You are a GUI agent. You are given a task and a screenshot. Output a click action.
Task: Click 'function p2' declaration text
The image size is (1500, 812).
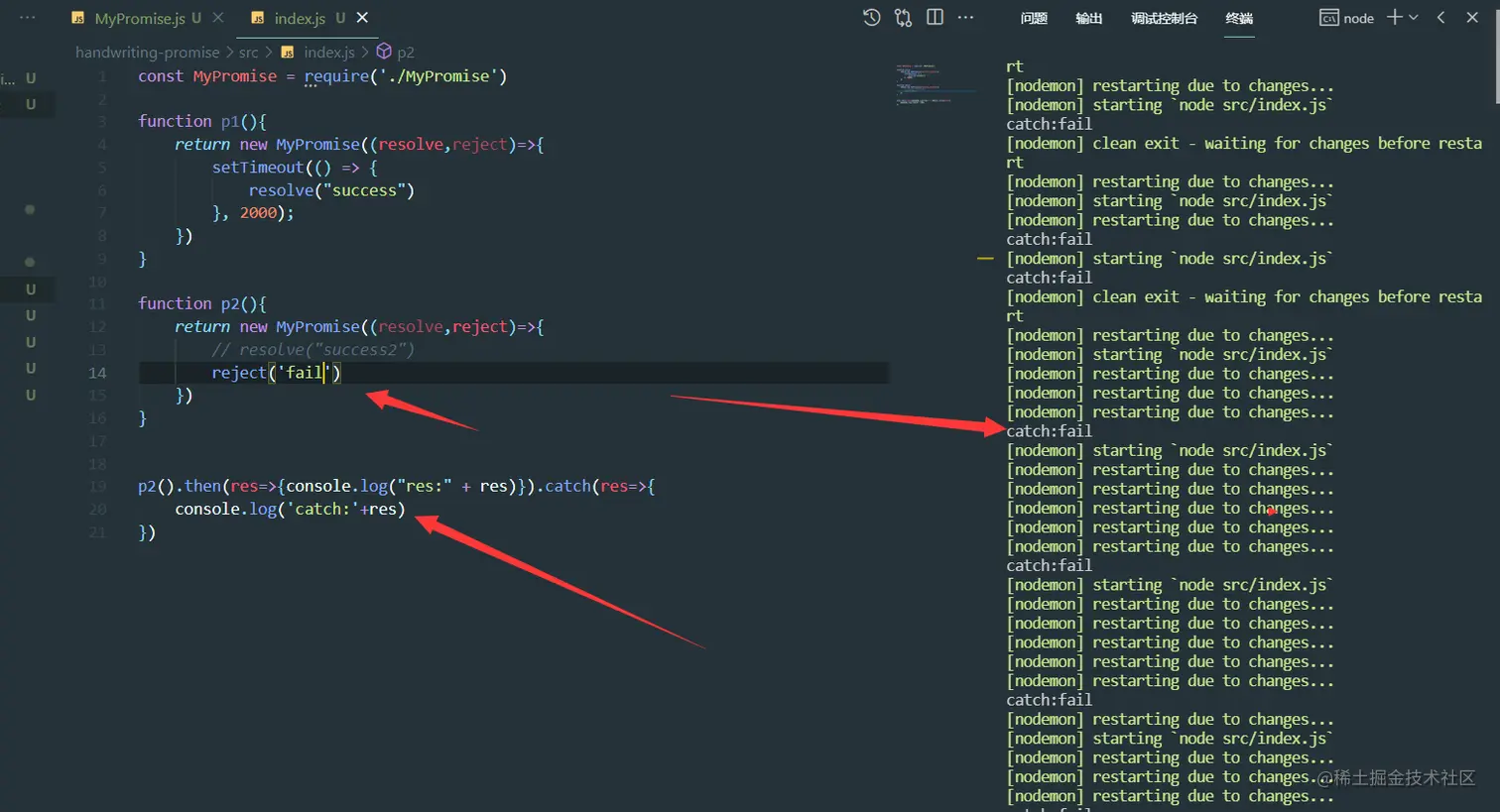(x=202, y=303)
